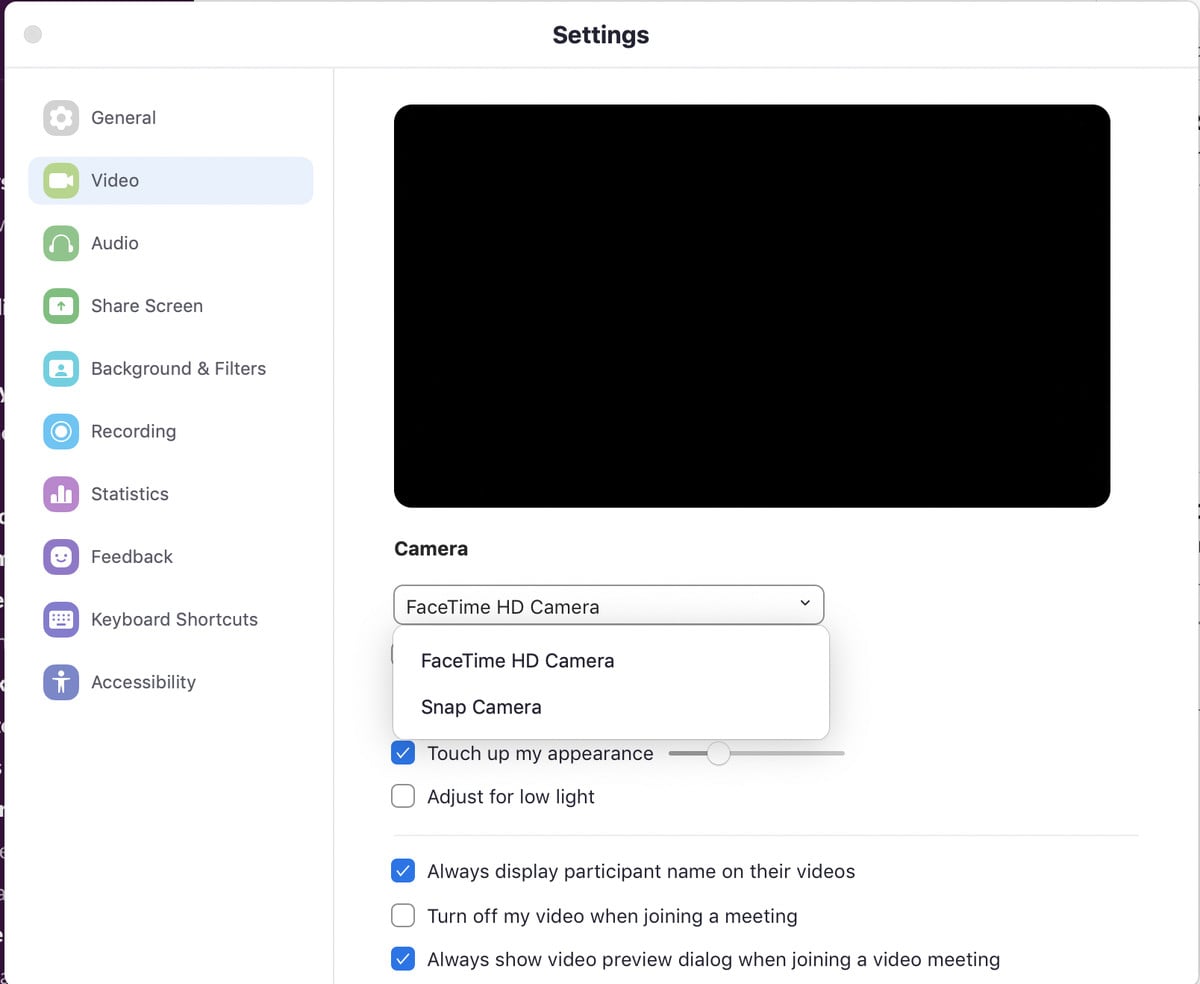Open Share Screen icon in sidebar
Image resolution: width=1200 pixels, height=984 pixels.
coord(61,306)
